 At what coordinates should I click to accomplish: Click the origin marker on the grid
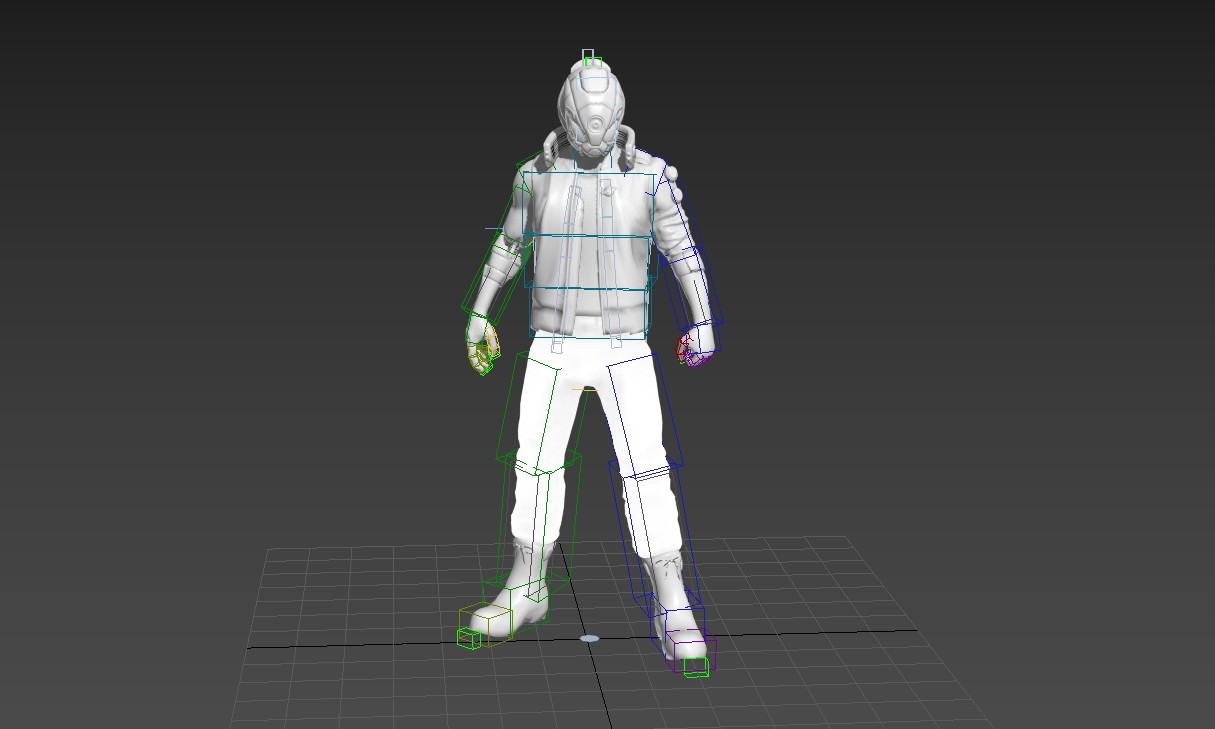[x=590, y=638]
